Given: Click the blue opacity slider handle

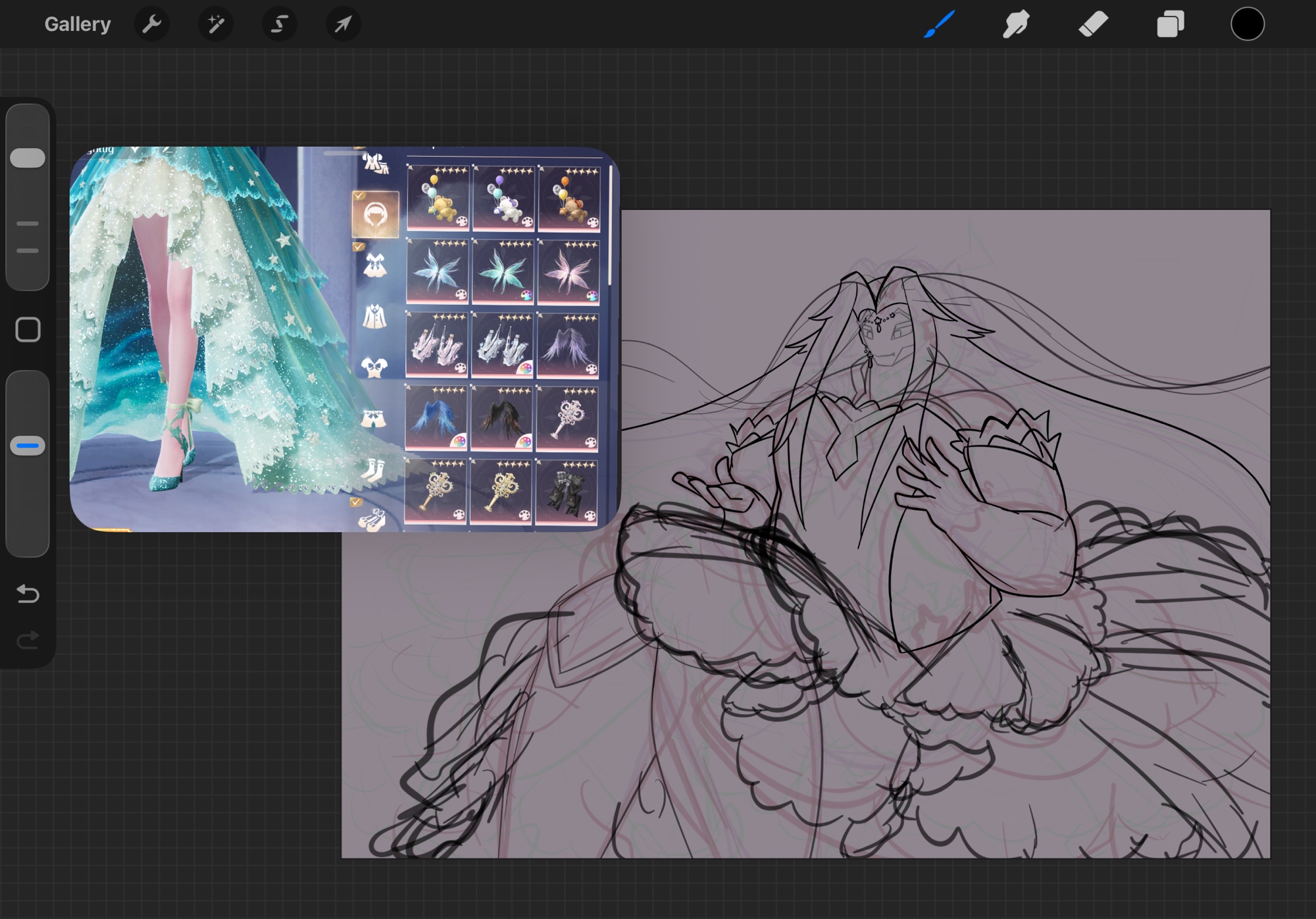Looking at the screenshot, I should [x=28, y=446].
